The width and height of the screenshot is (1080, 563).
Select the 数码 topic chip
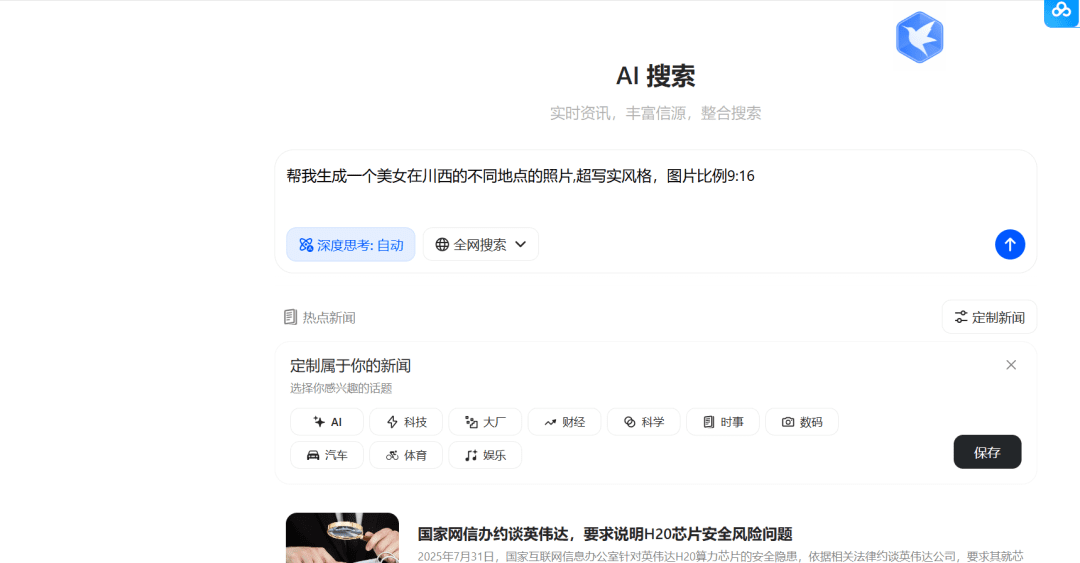pyautogui.click(x=802, y=422)
